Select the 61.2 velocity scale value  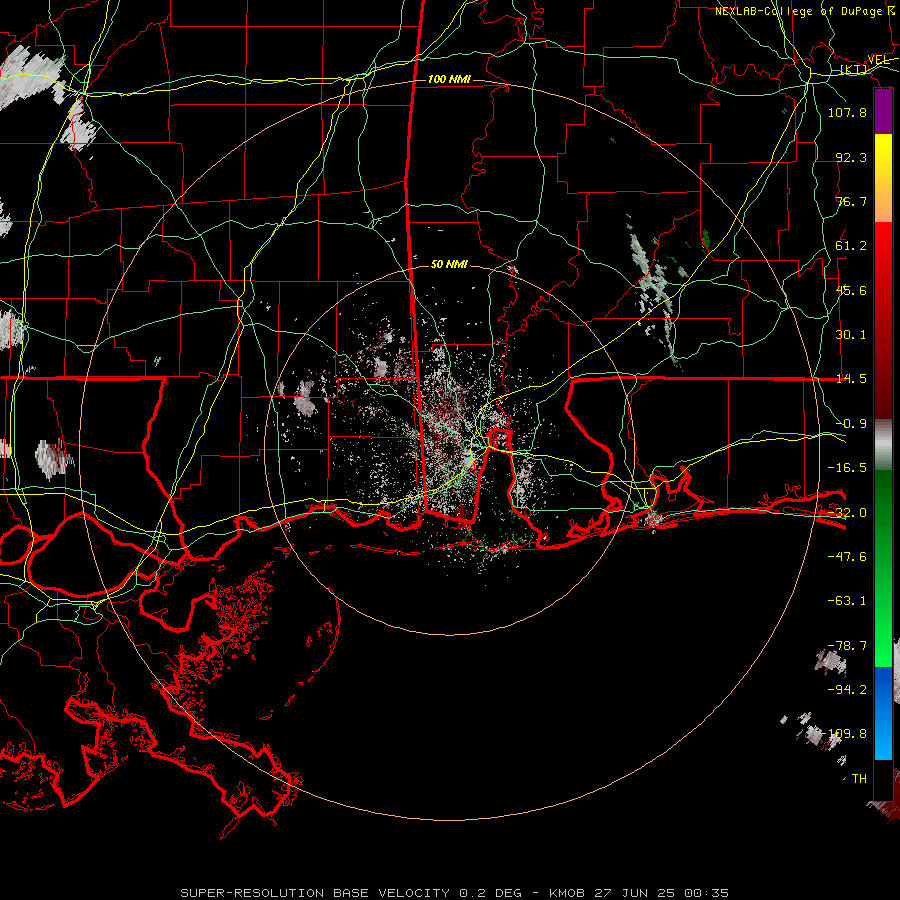(x=851, y=246)
